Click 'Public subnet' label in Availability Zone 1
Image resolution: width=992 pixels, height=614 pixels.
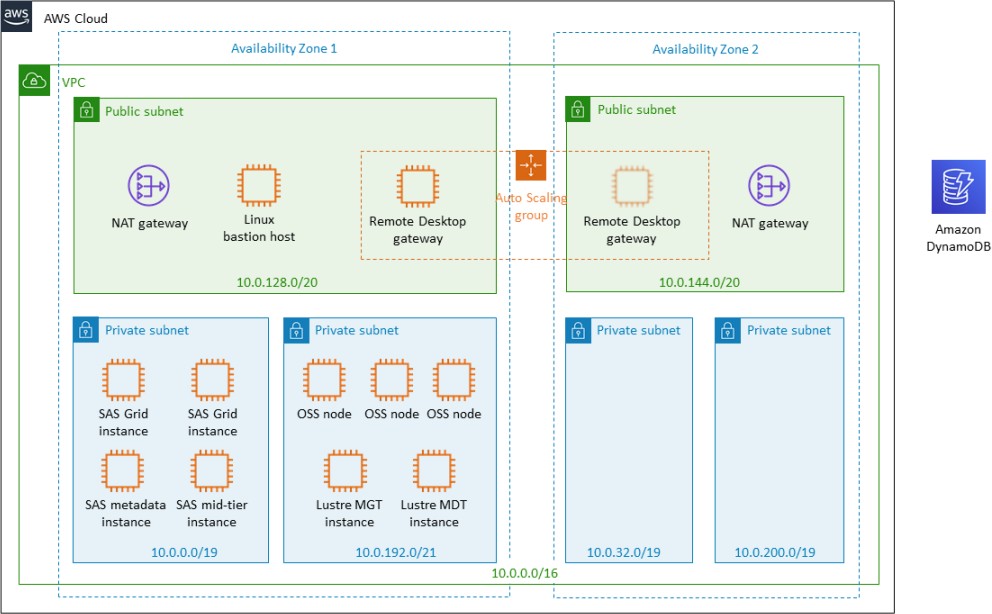(144, 111)
